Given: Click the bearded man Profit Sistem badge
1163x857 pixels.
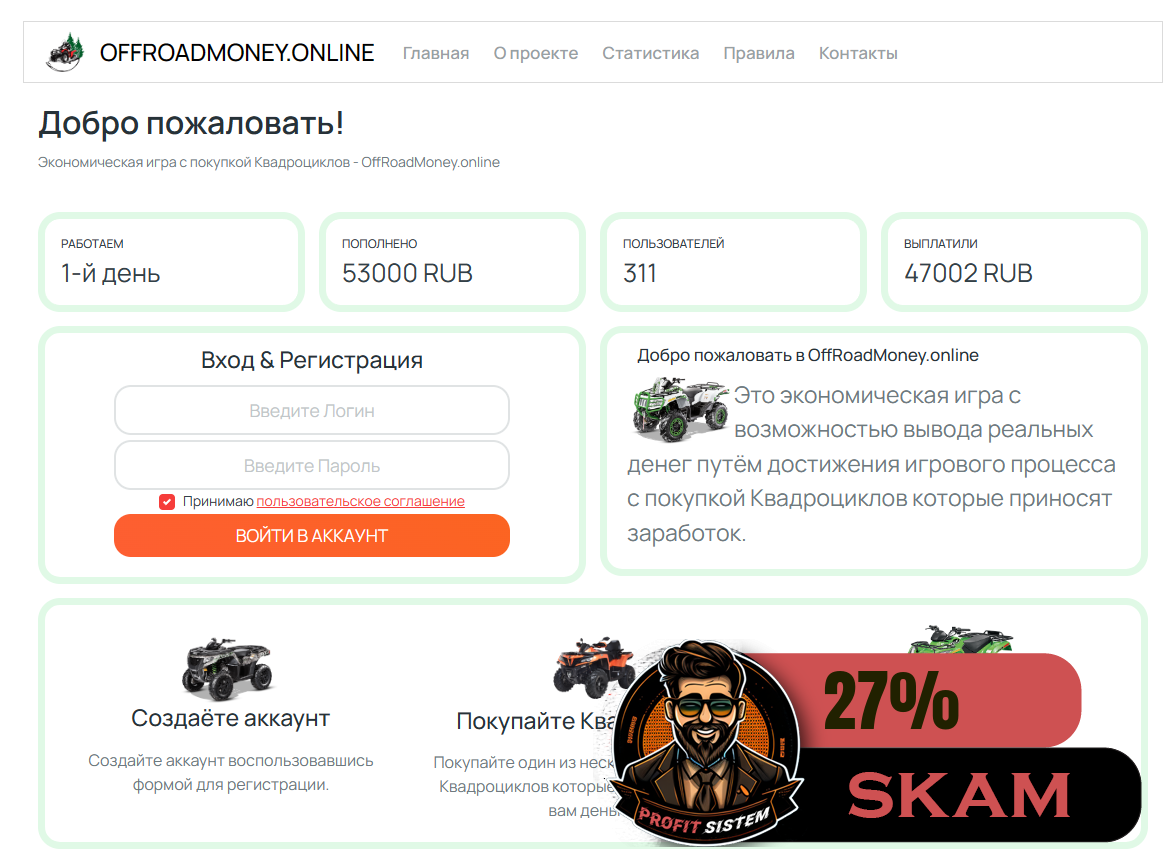Looking at the screenshot, I should tap(706, 742).
